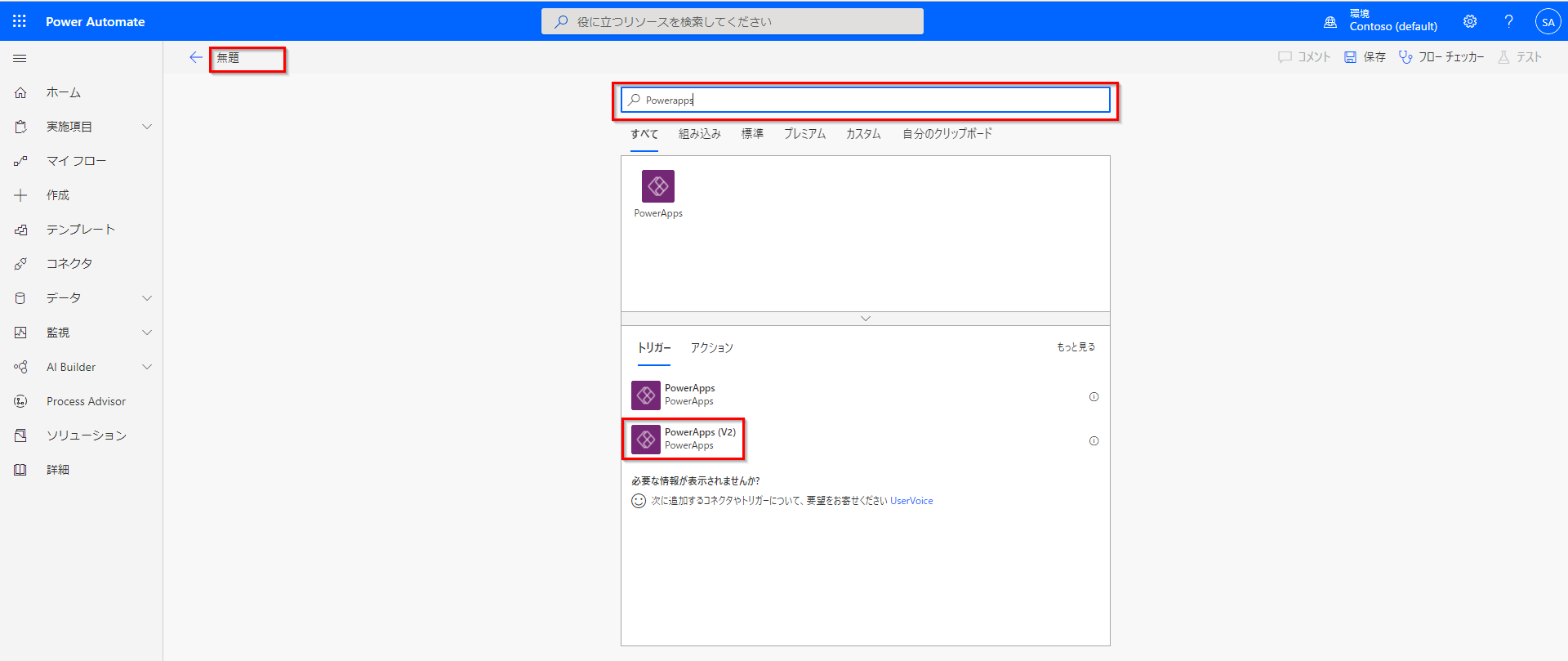Expand the AI Builder chevron
The image size is (1568, 661).
coord(147,367)
